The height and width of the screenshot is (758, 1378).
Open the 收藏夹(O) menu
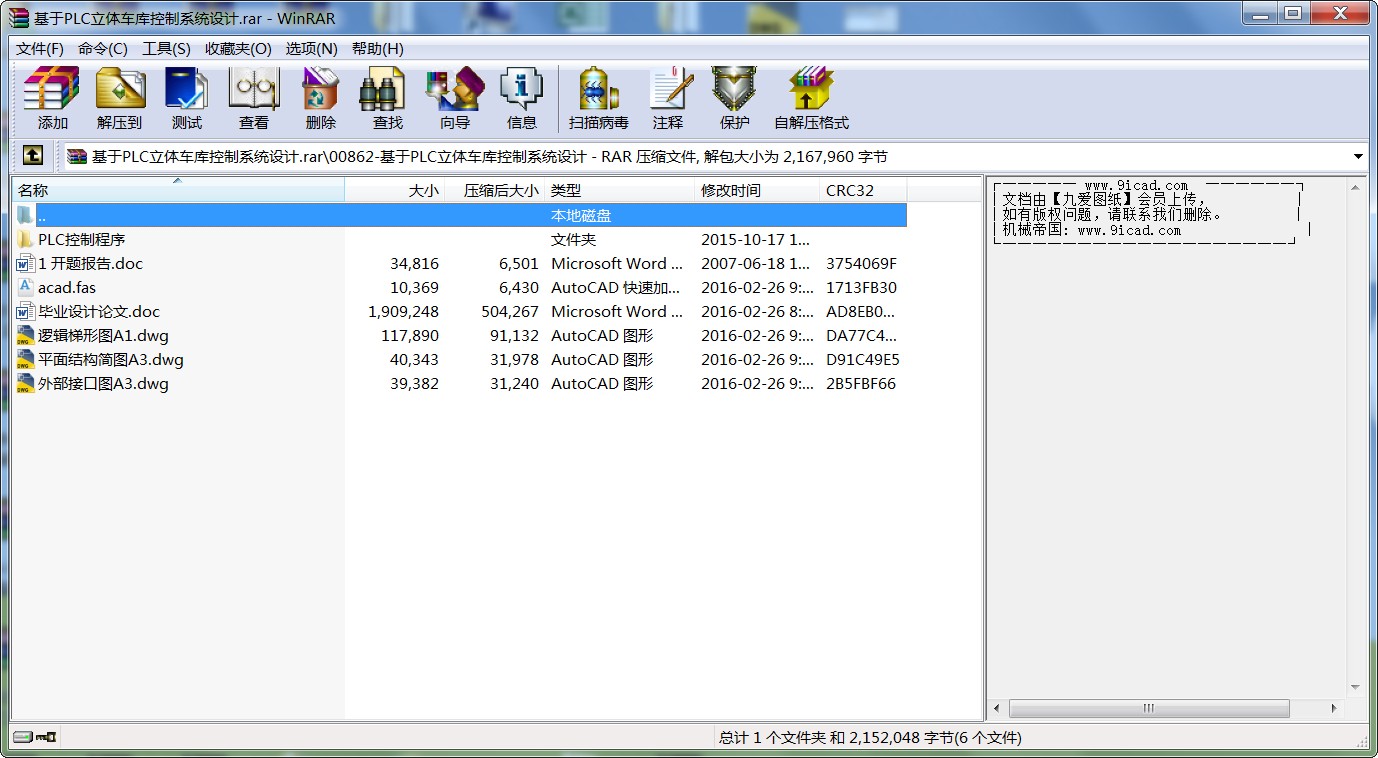[x=238, y=48]
